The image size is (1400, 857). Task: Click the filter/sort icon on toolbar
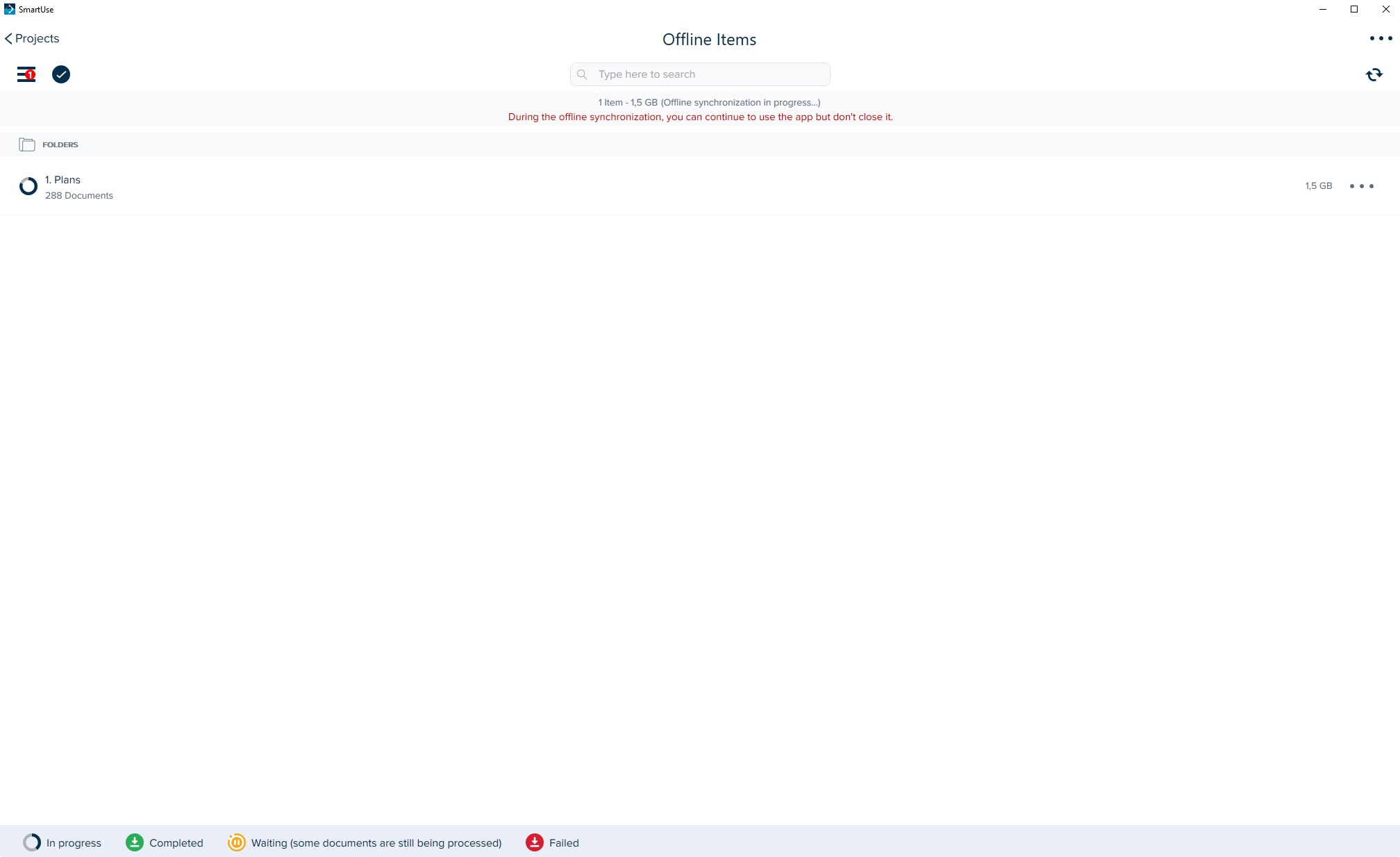[26, 74]
